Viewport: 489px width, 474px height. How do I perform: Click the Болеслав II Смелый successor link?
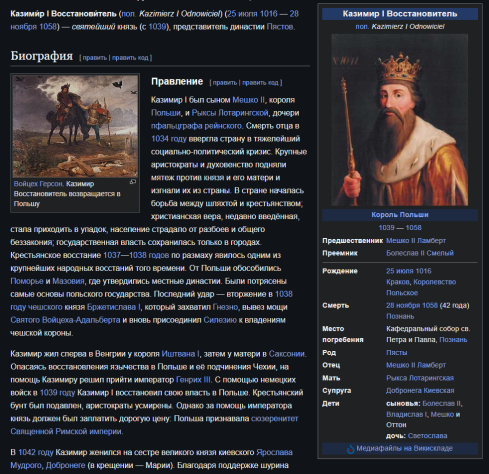tap(420, 253)
